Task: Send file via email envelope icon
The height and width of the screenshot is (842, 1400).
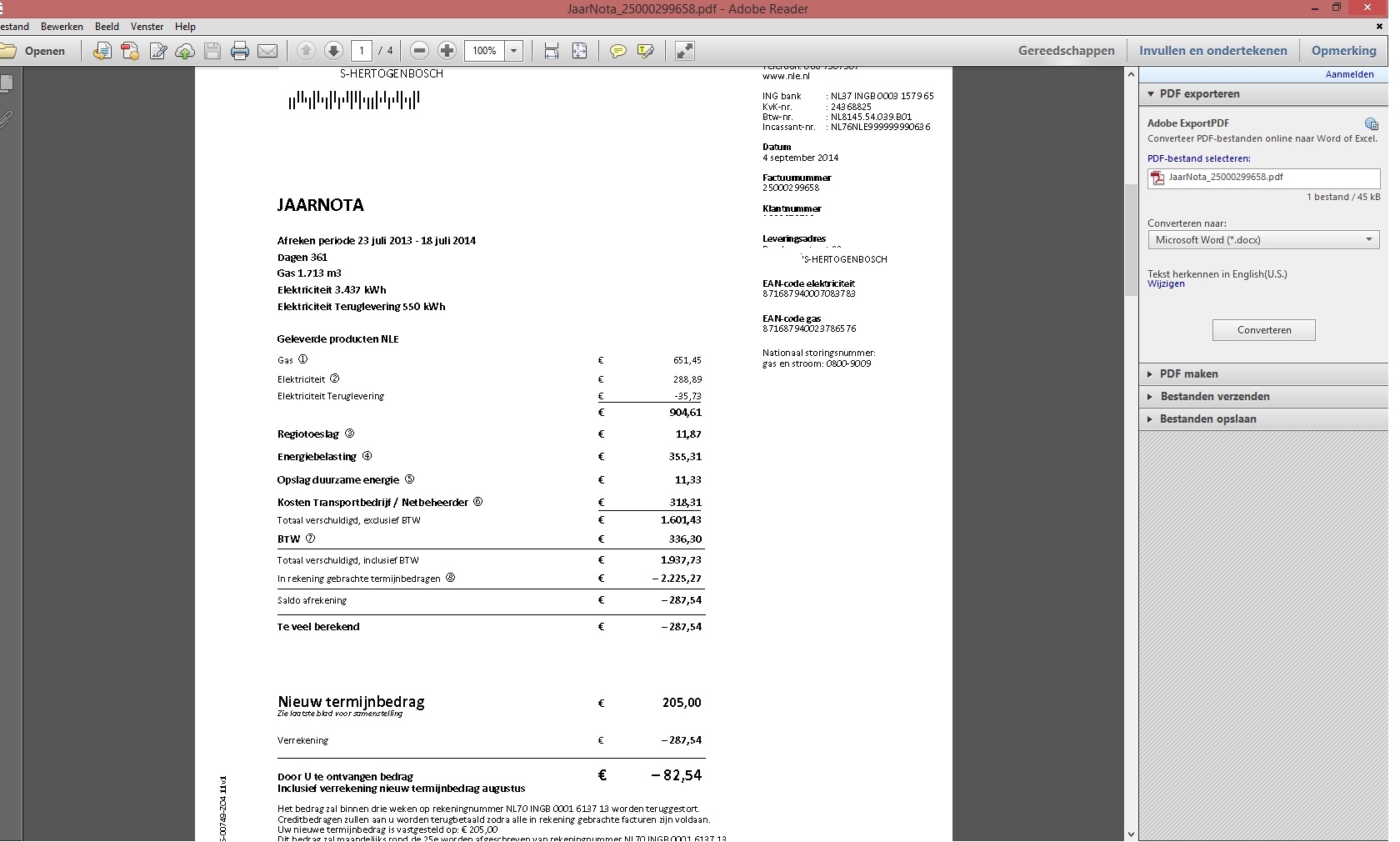Action: tap(267, 51)
